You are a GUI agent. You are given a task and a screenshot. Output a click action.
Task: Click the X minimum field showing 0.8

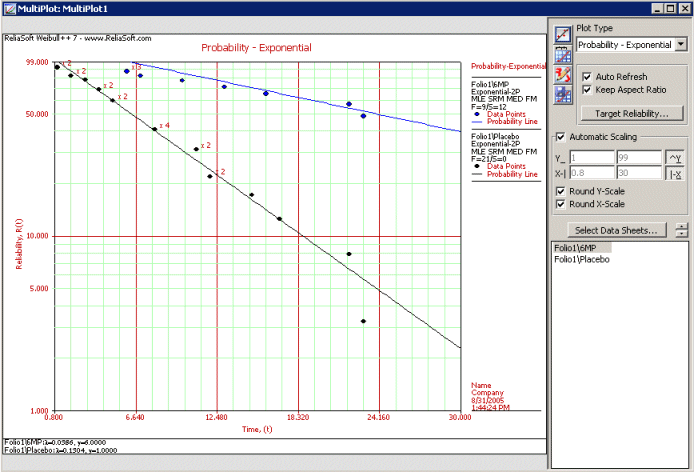[592, 173]
